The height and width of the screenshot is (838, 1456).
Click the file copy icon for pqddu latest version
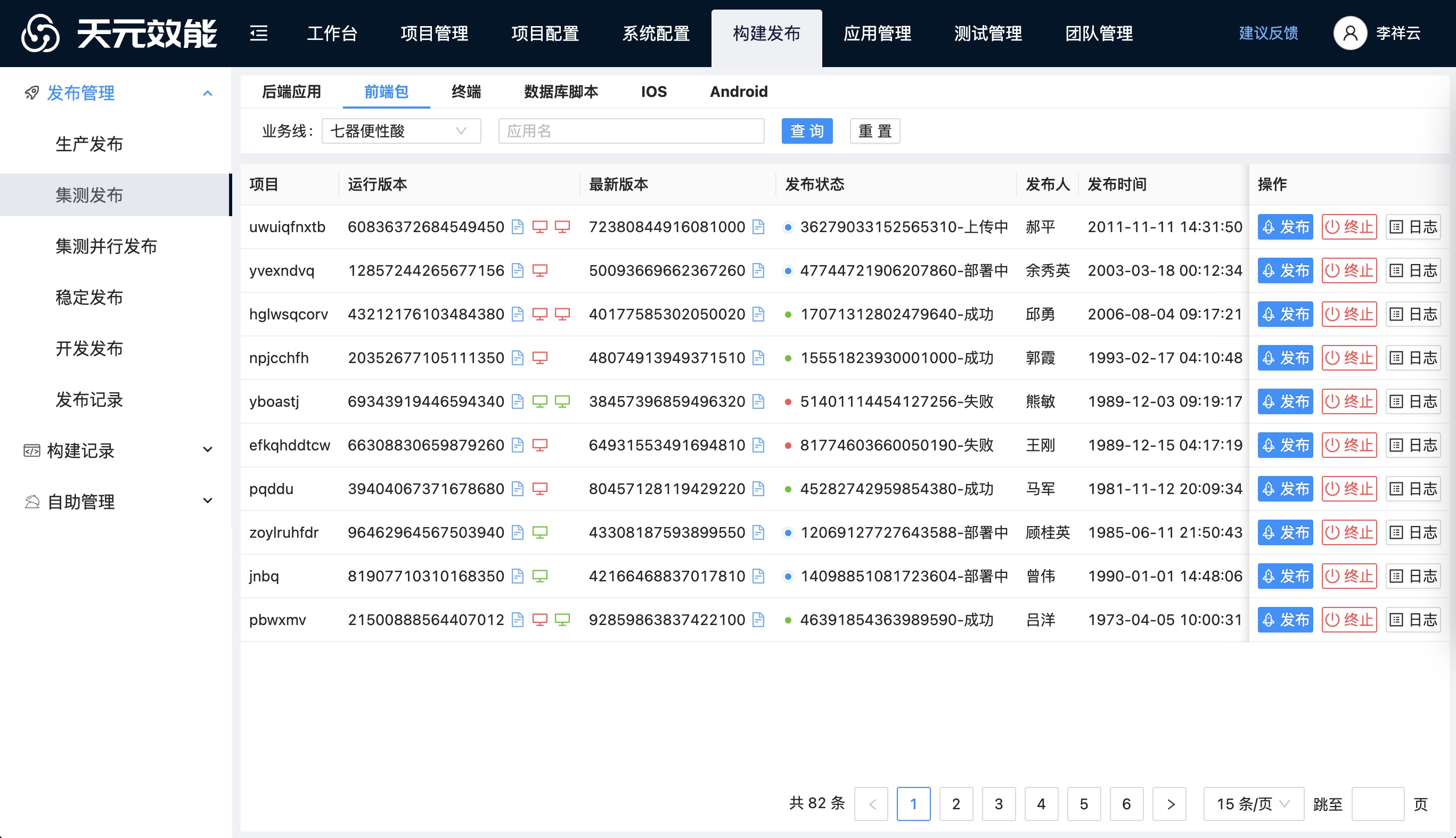(x=757, y=489)
